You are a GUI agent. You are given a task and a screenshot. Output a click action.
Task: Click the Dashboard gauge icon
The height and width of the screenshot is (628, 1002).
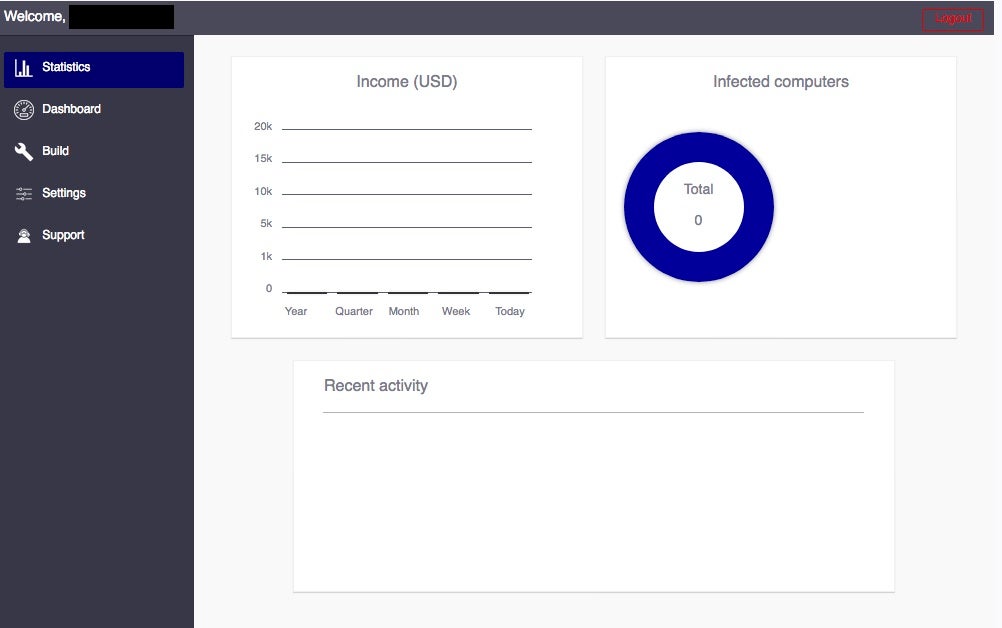click(24, 110)
